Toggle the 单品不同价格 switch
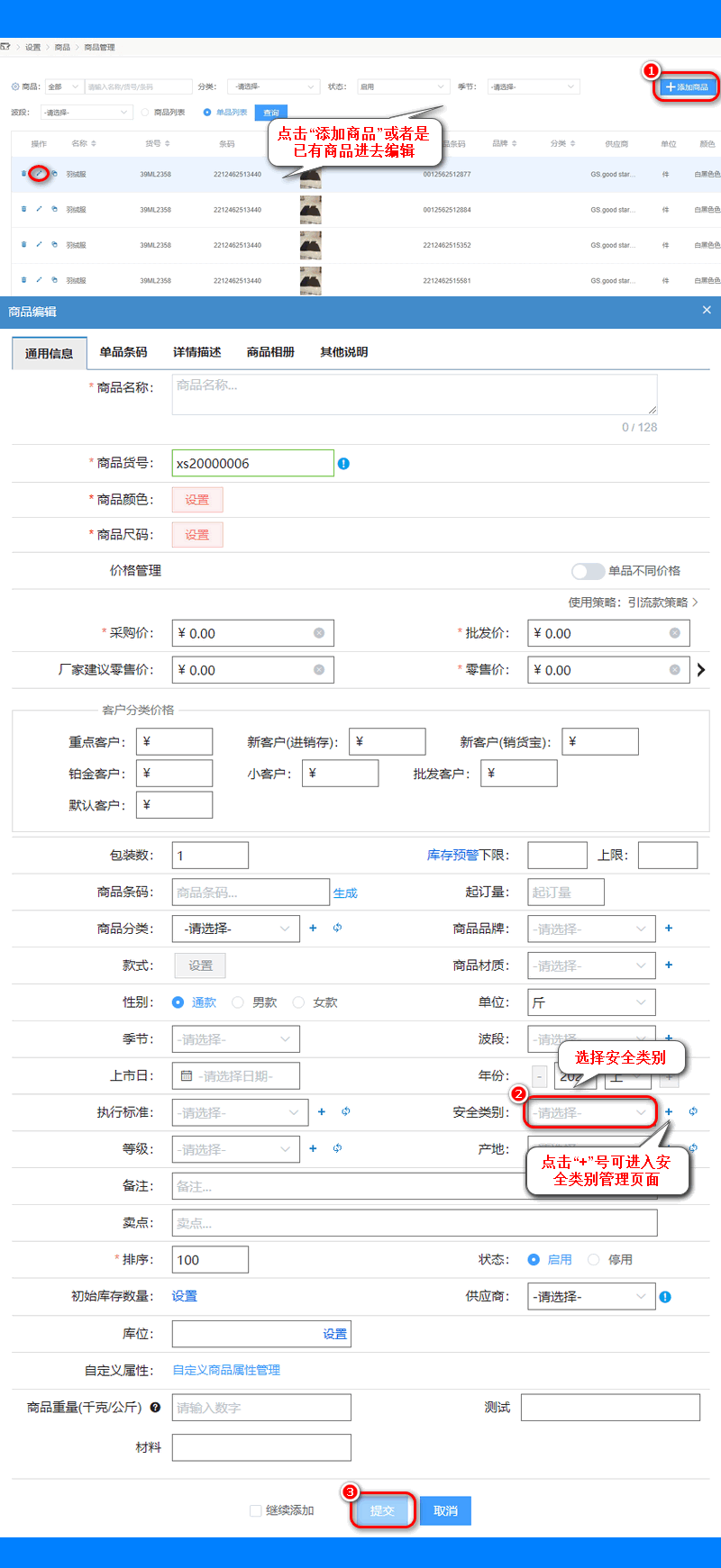The height and width of the screenshot is (1568, 721). [588, 571]
